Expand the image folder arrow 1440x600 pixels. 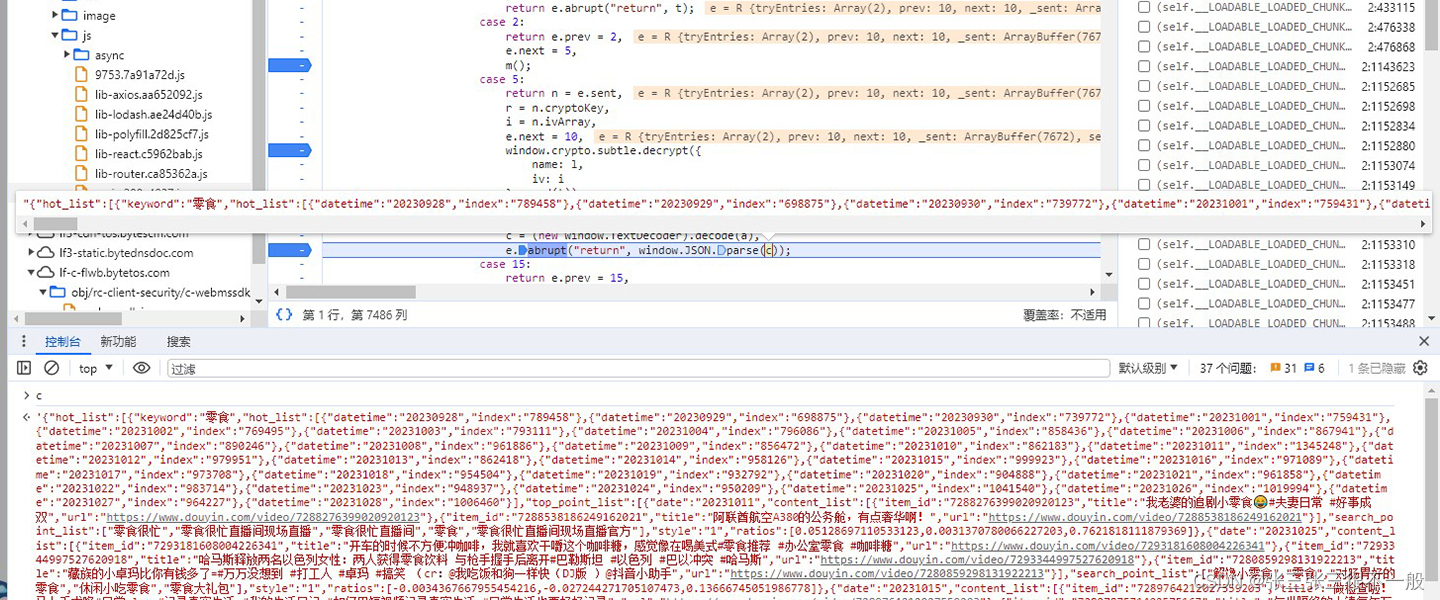coord(54,16)
